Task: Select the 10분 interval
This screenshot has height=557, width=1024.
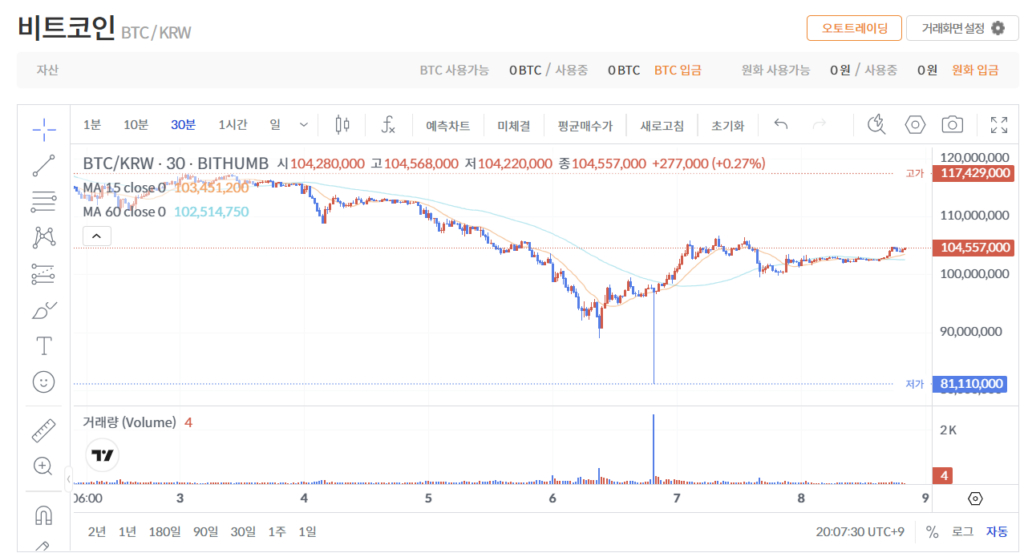Action: 136,125
